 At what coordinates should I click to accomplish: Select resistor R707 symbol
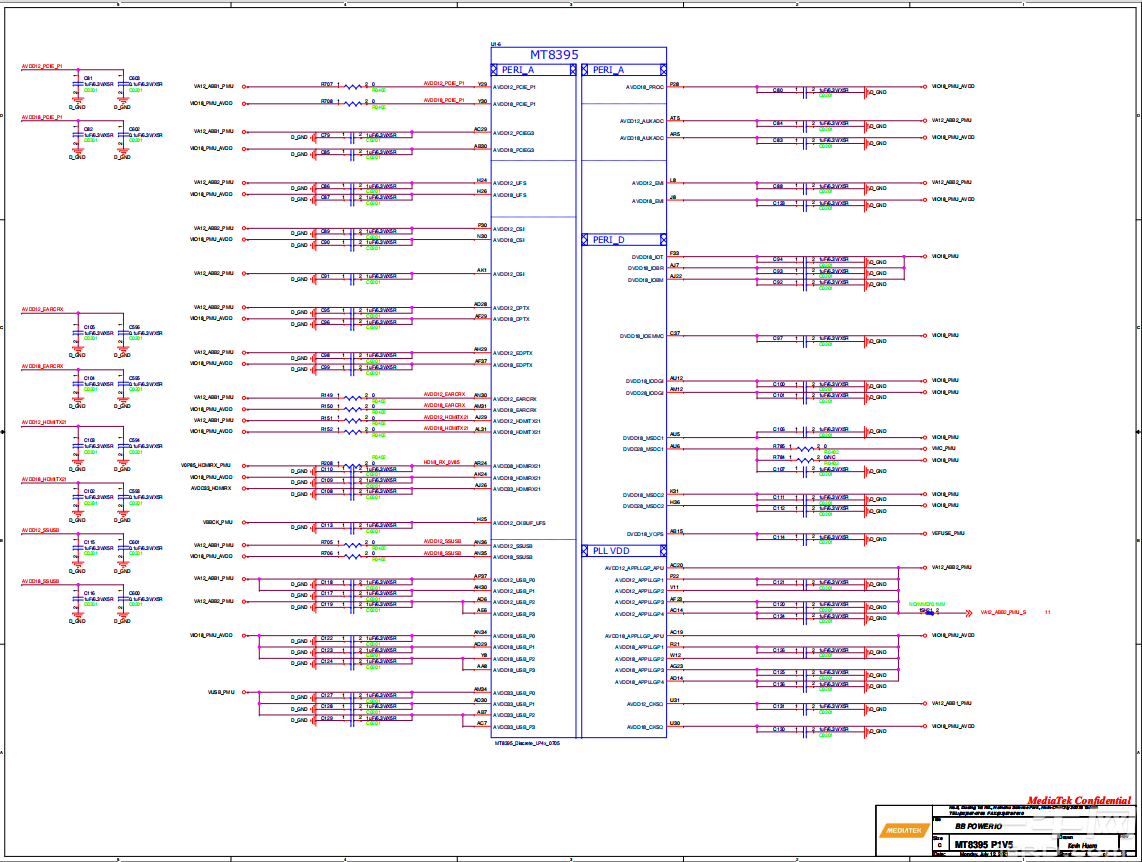pyautogui.click(x=355, y=87)
